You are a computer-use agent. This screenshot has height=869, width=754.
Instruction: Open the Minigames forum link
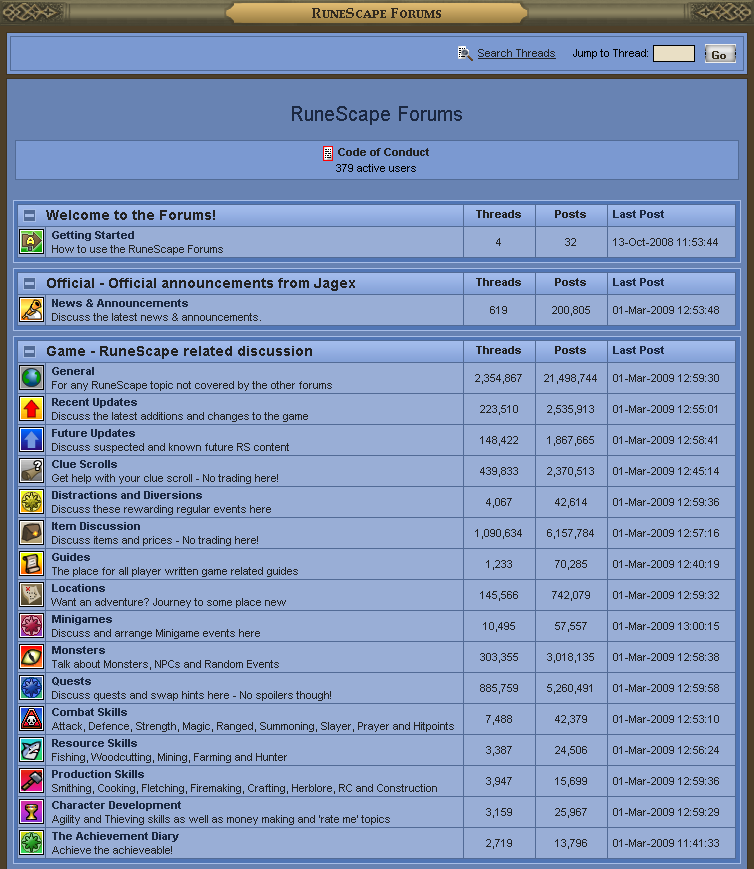[81, 620]
